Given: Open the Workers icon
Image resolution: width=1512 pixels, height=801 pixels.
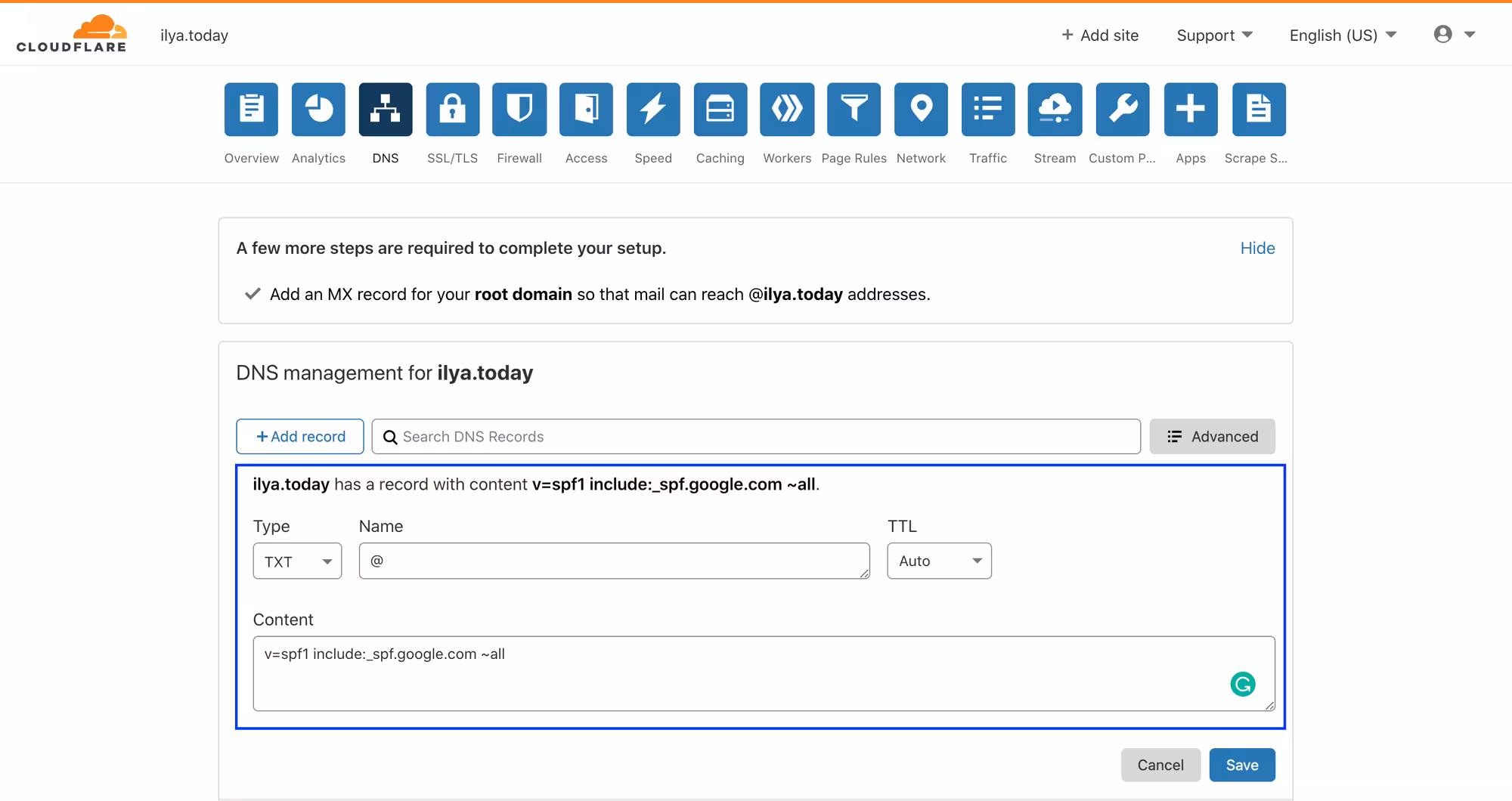Looking at the screenshot, I should pyautogui.click(x=787, y=110).
